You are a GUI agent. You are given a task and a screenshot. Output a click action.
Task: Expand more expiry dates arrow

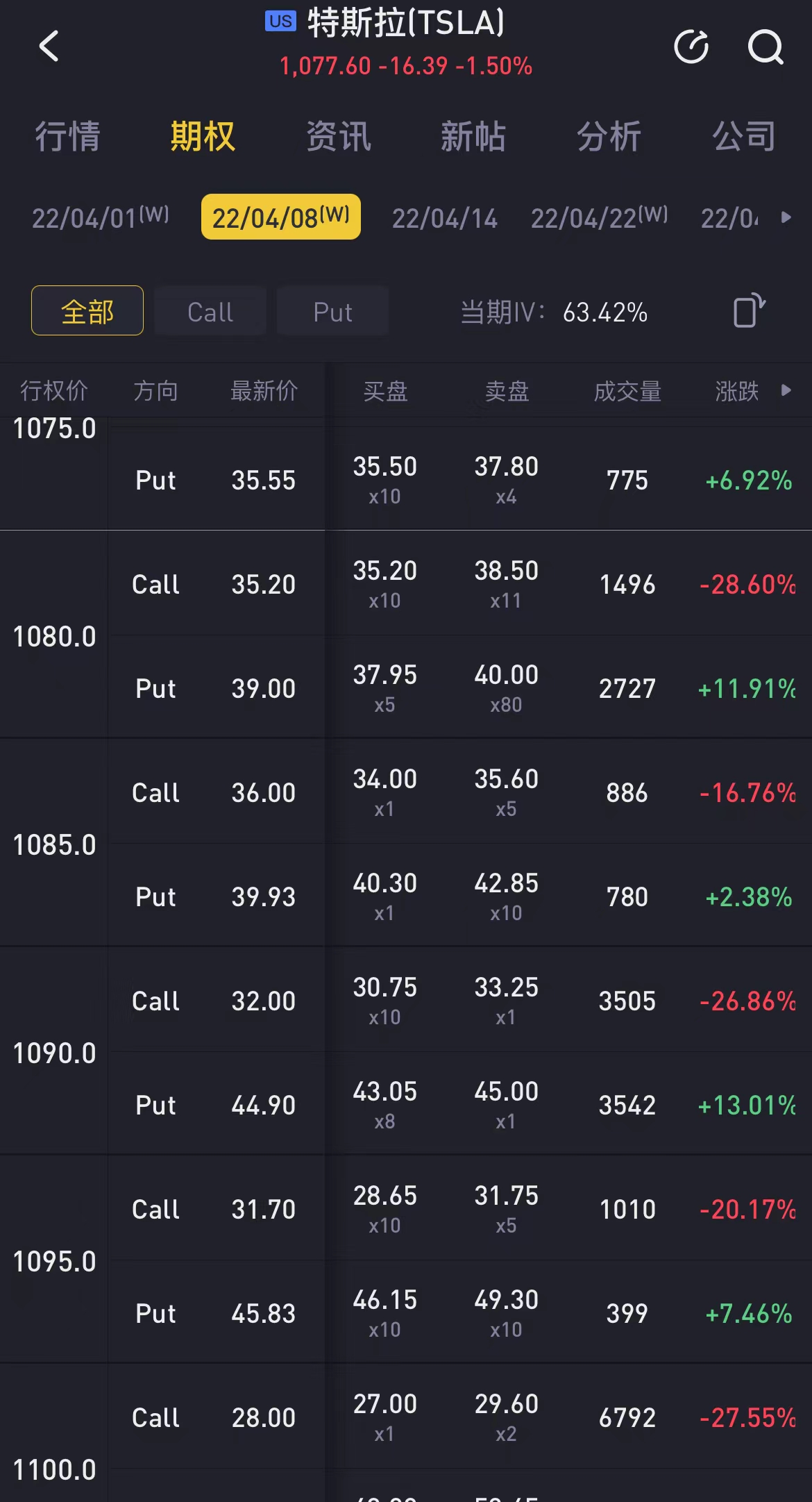[786, 217]
